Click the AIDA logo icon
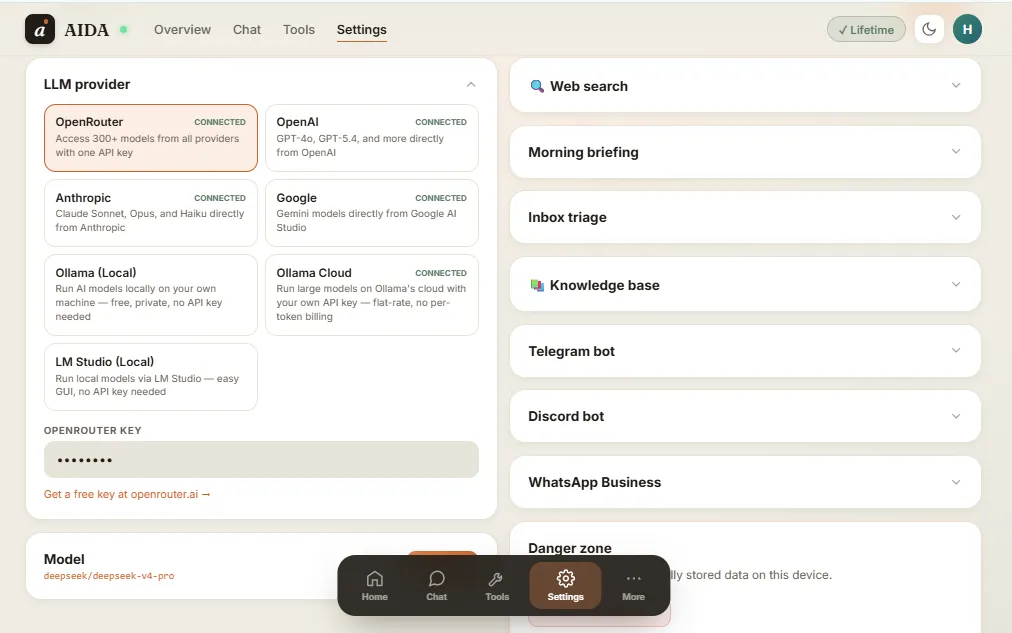The height and width of the screenshot is (633, 1012). pos(39,30)
